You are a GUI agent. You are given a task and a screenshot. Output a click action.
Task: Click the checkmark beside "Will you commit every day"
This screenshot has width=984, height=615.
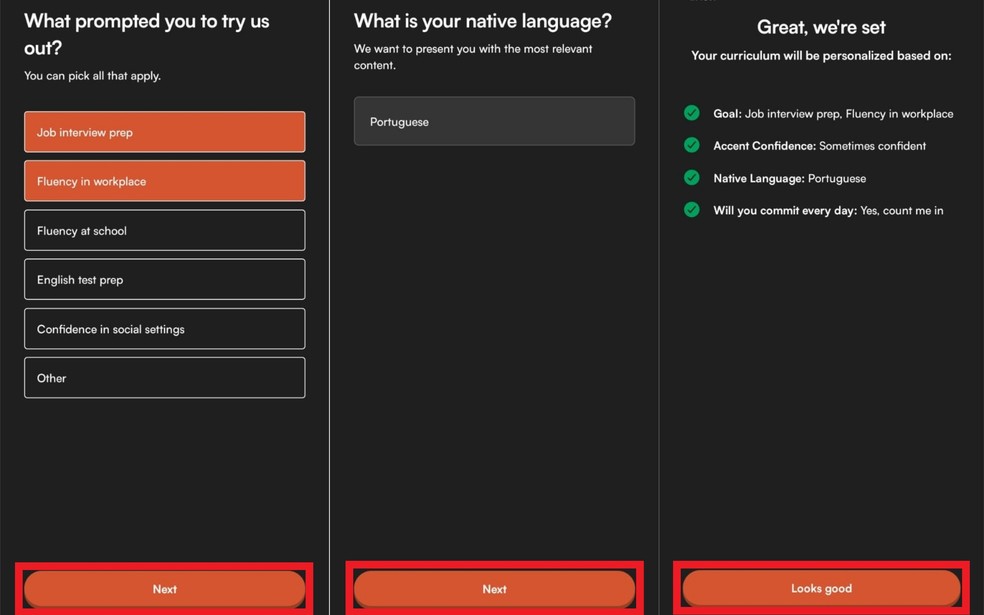(691, 209)
